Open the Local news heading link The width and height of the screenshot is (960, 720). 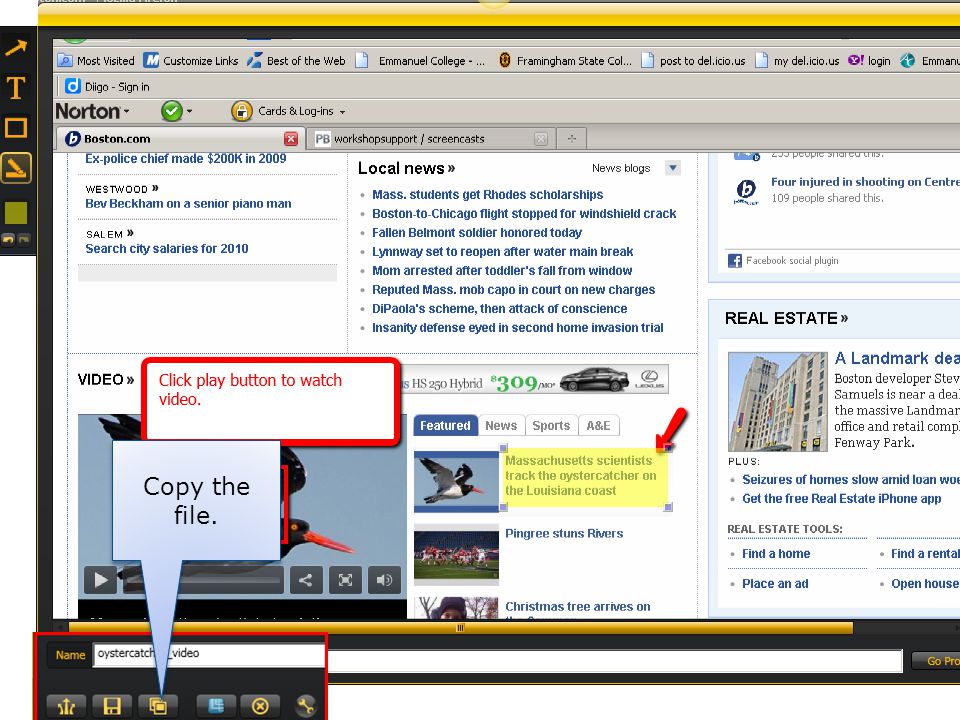pos(407,168)
